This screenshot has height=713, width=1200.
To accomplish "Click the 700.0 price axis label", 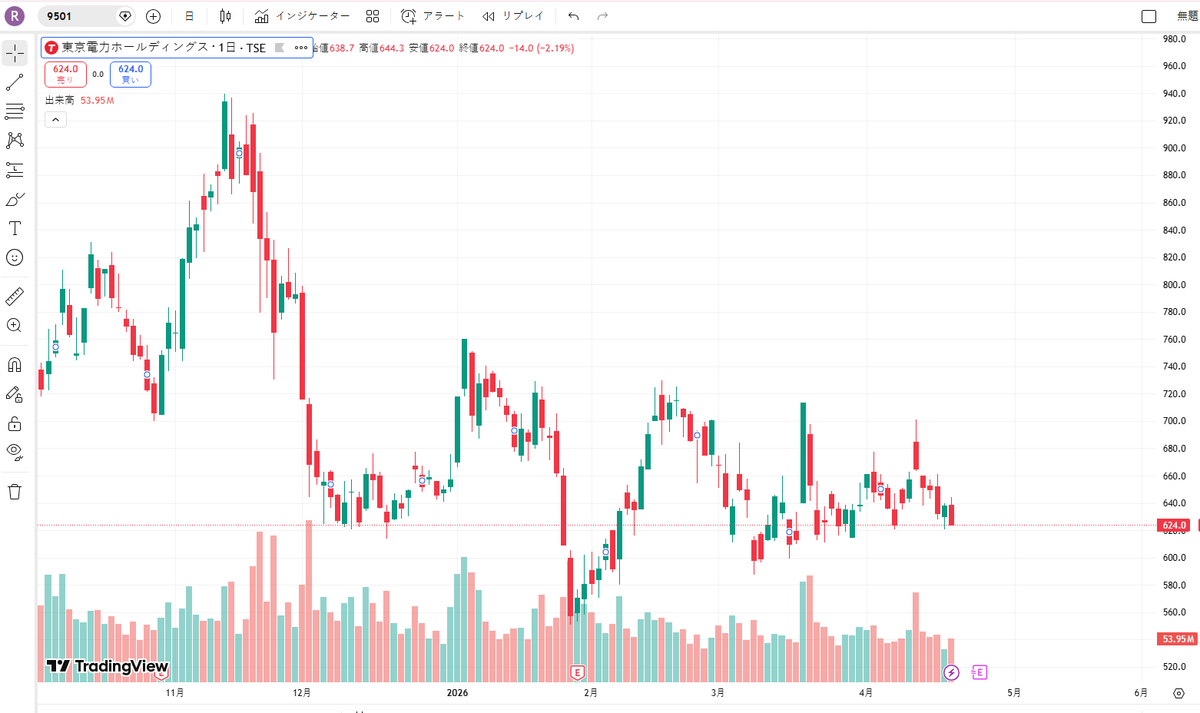I will (x=1173, y=421).
